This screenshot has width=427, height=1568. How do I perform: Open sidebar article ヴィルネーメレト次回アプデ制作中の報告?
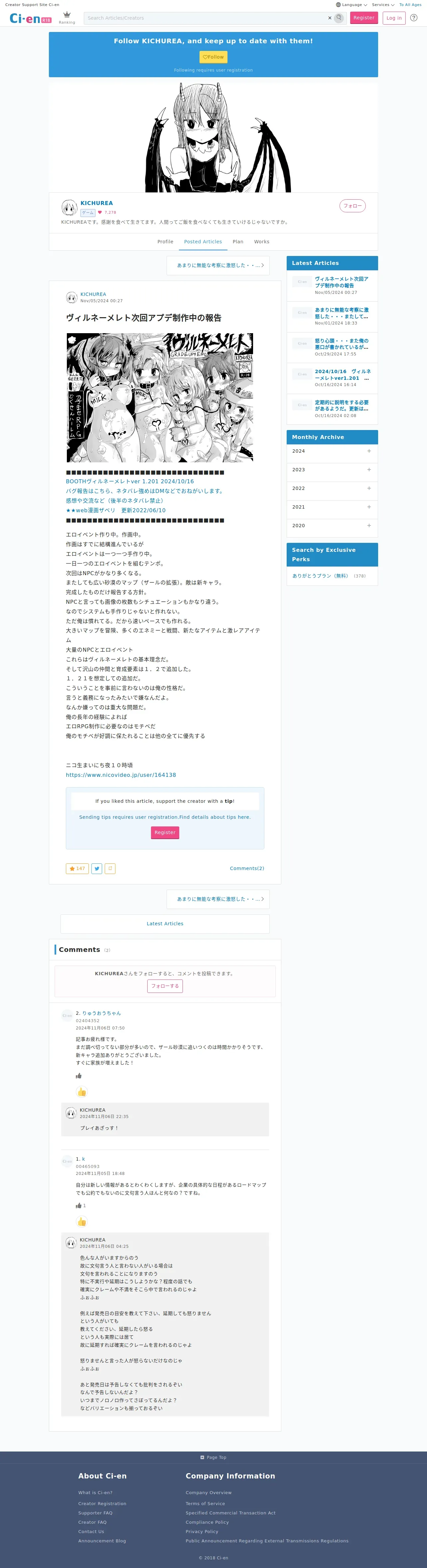click(x=332, y=286)
